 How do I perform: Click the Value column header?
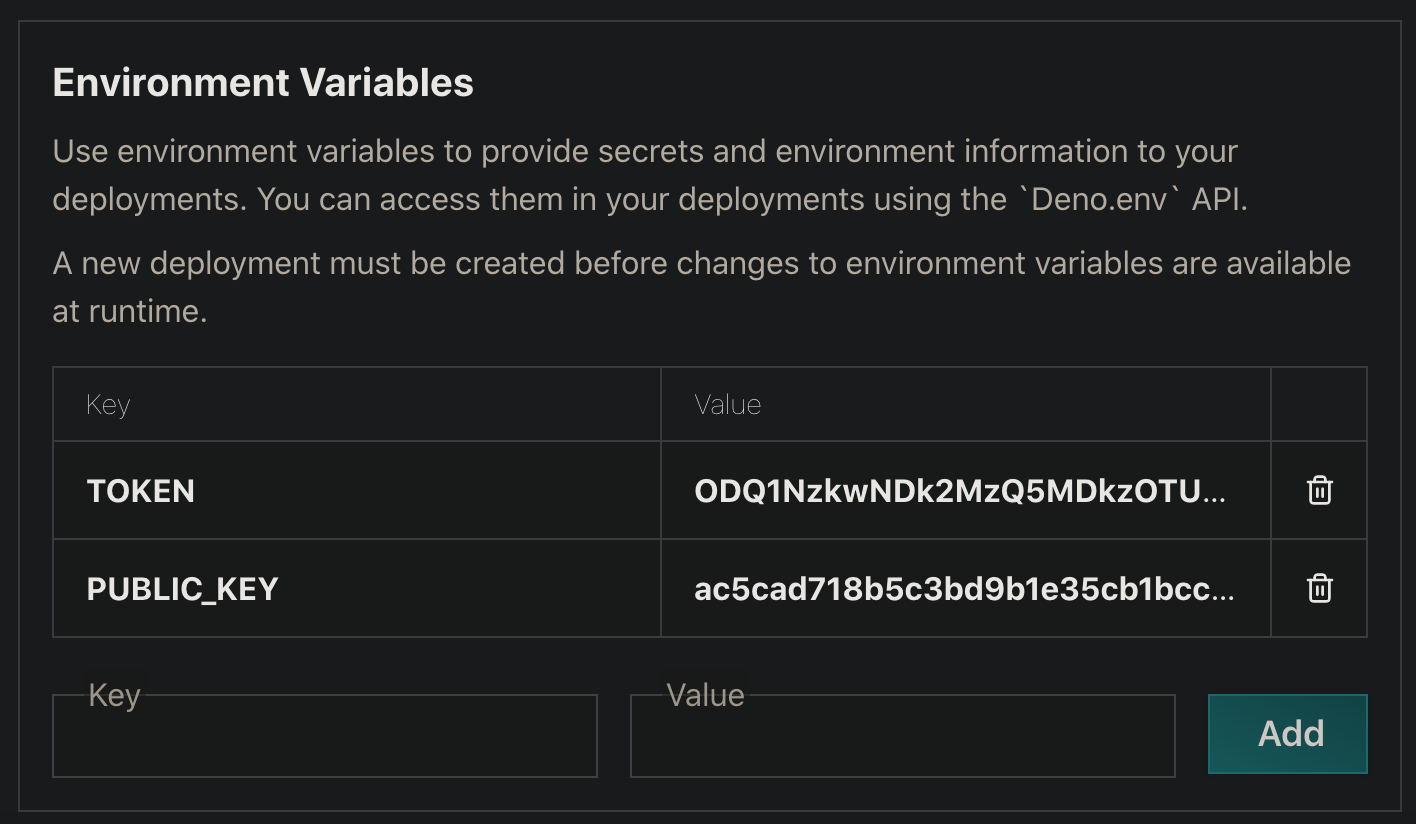tap(727, 405)
